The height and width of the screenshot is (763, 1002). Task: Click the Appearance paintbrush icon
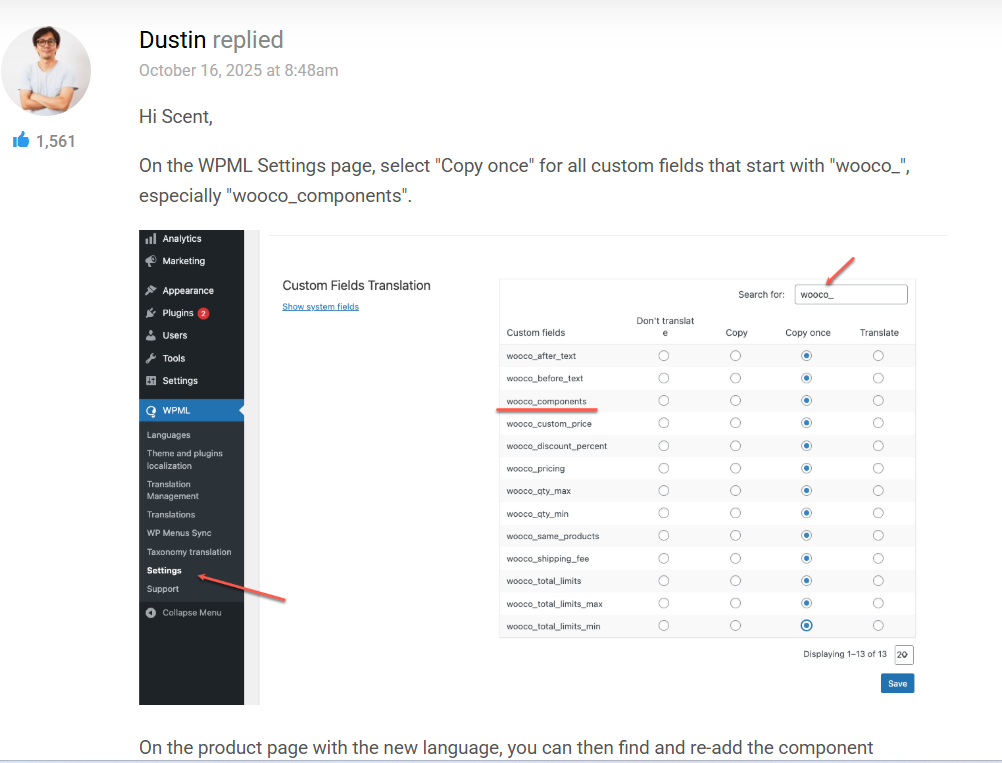point(151,290)
